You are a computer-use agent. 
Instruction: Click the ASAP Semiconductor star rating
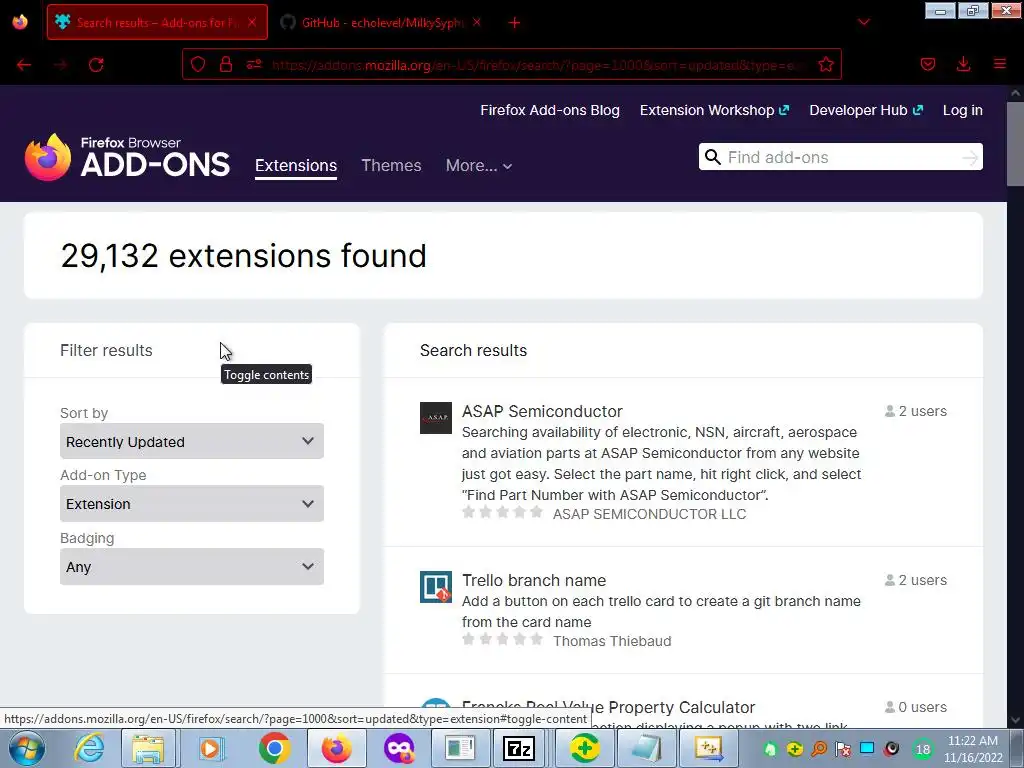[x=502, y=513]
